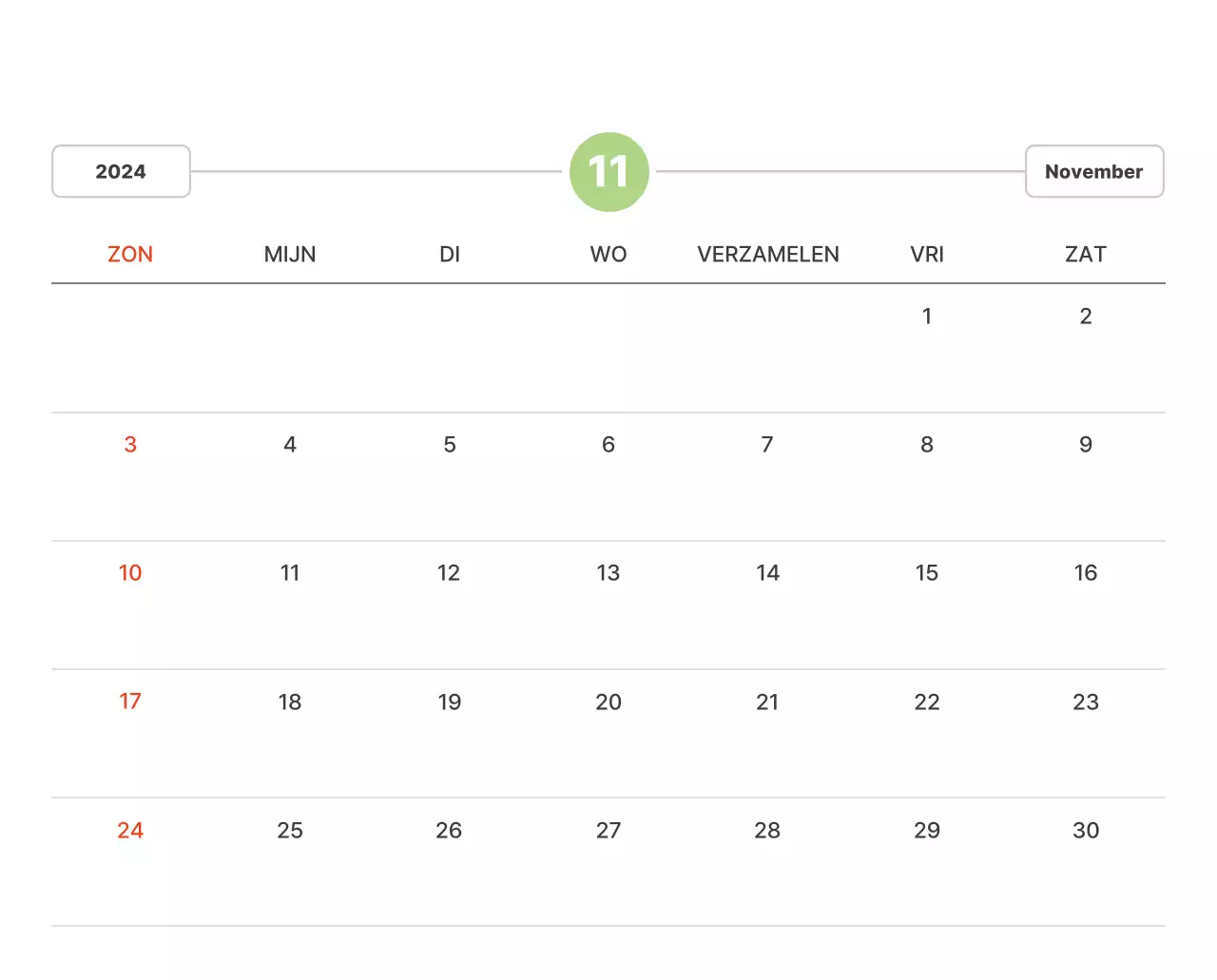Choose date 26 under DI
This screenshot has height=980, width=1217.
click(x=449, y=830)
